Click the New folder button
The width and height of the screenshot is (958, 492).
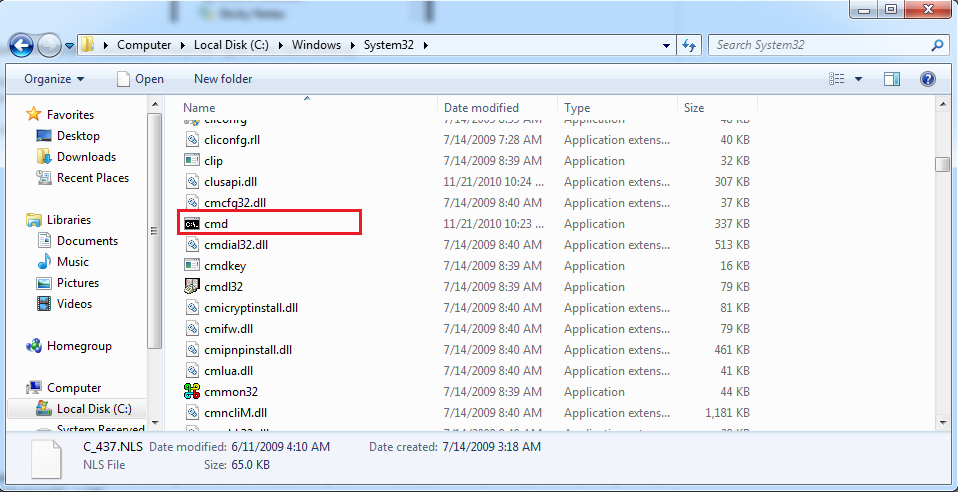[x=223, y=79]
